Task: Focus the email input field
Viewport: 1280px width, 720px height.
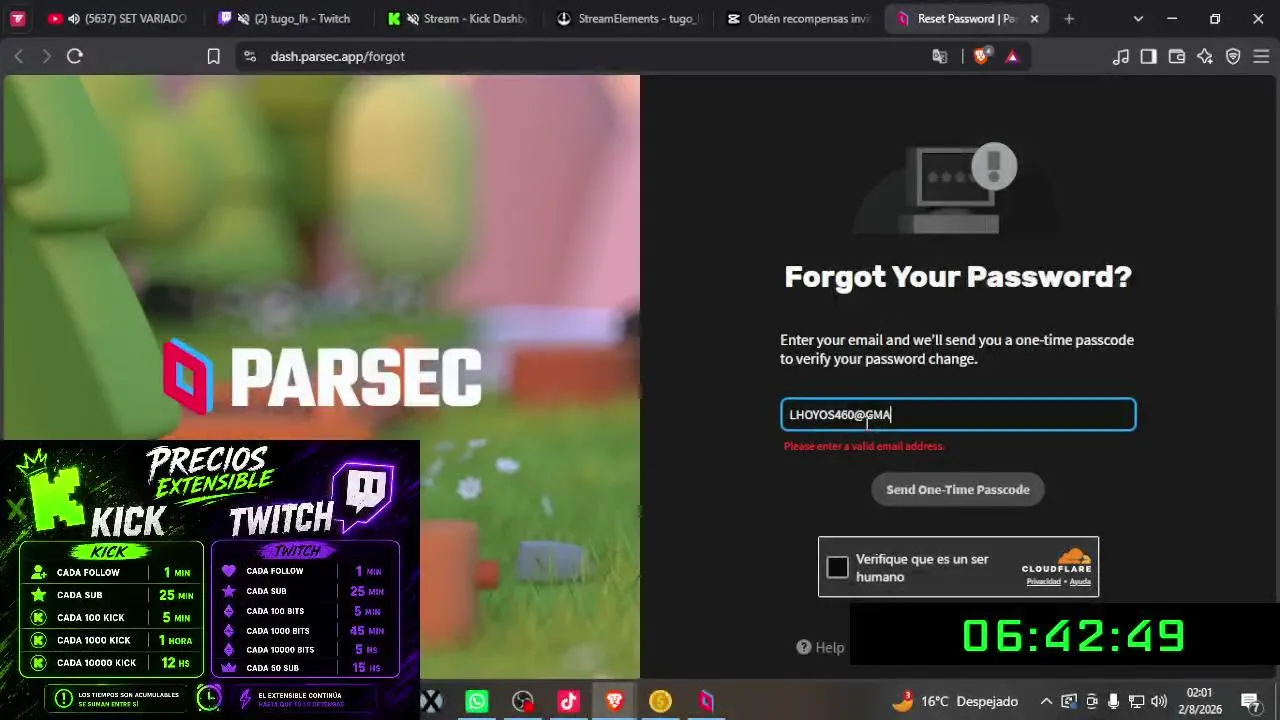Action: (x=958, y=415)
